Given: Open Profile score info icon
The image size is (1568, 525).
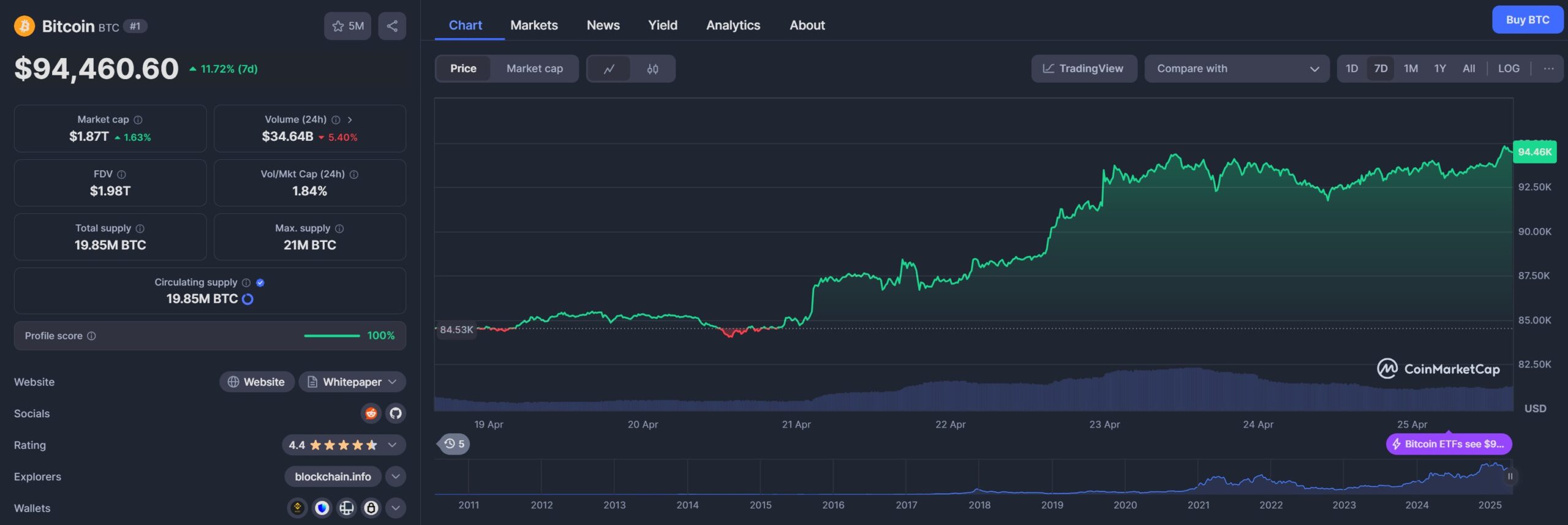Looking at the screenshot, I should pyautogui.click(x=91, y=336).
